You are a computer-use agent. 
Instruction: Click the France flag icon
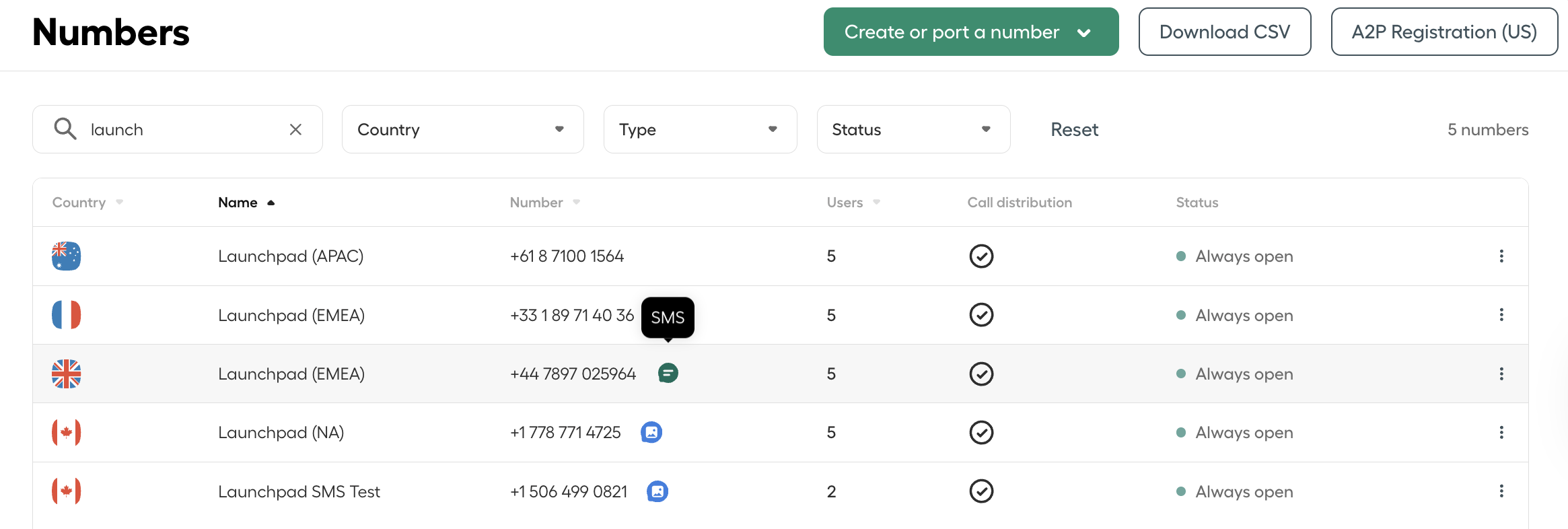(66, 315)
